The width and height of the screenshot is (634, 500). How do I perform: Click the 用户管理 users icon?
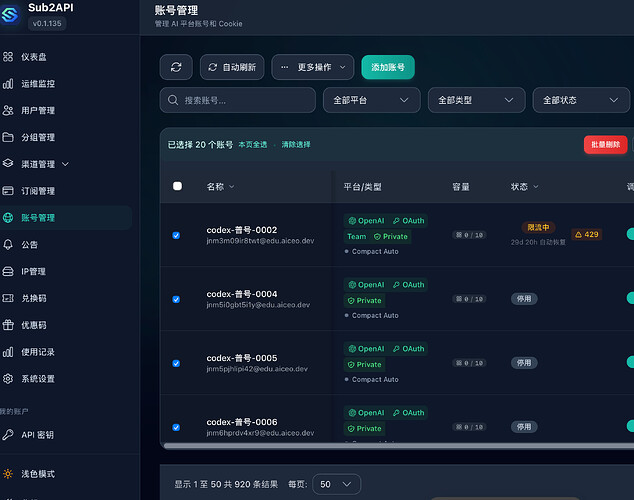pos(8,110)
